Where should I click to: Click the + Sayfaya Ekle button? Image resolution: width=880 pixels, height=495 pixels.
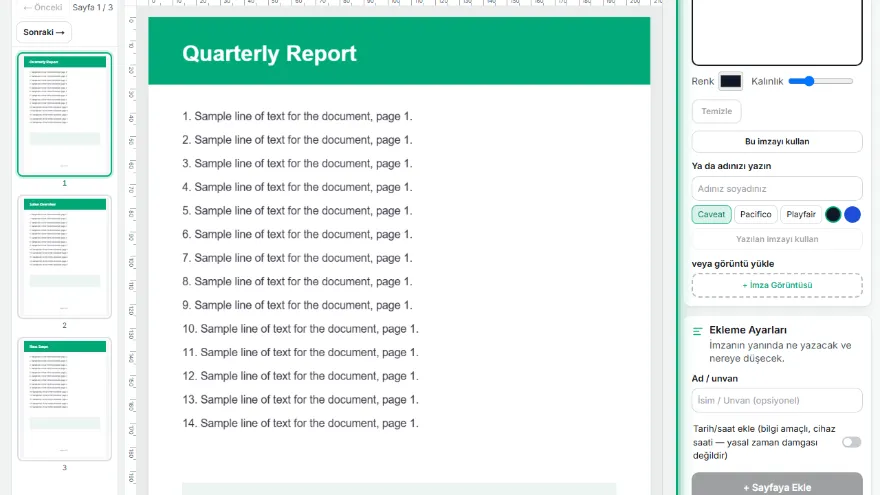click(x=777, y=485)
